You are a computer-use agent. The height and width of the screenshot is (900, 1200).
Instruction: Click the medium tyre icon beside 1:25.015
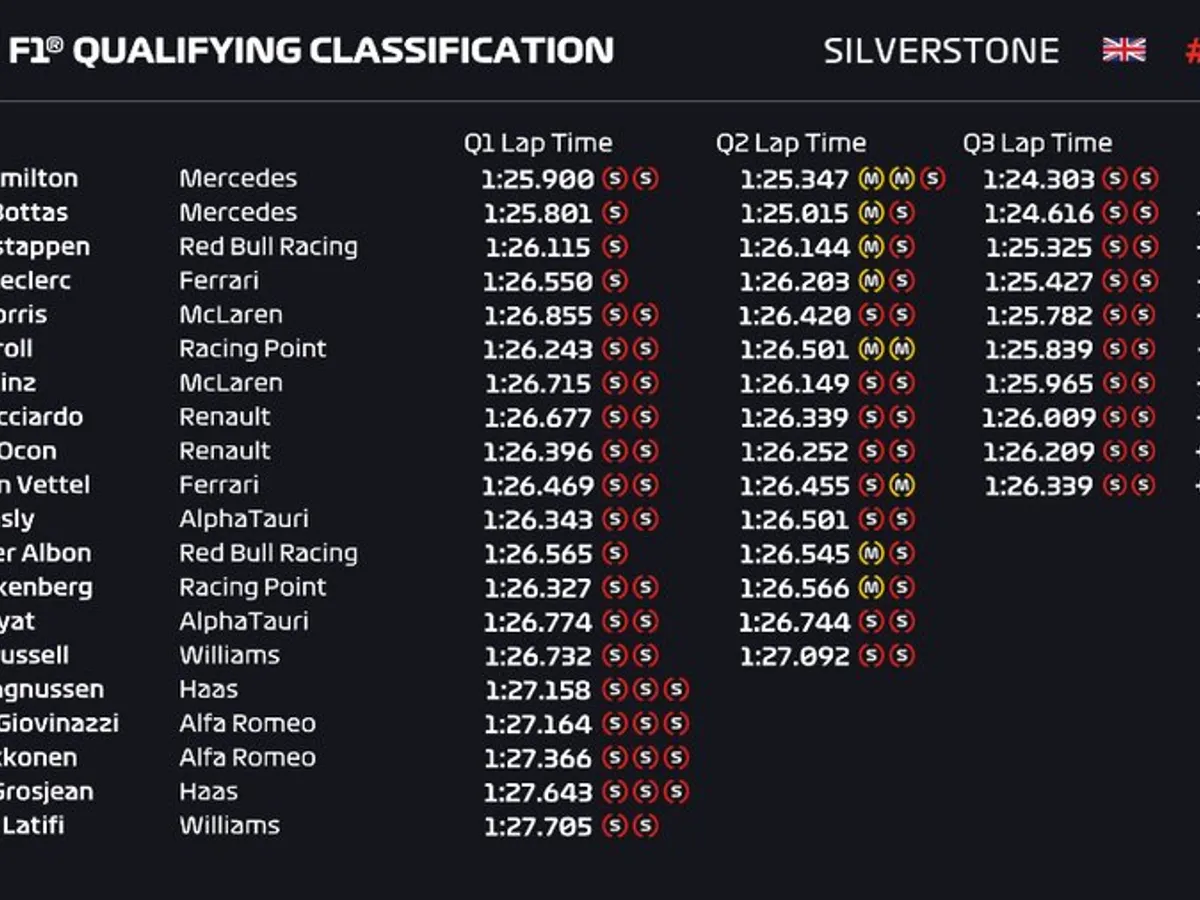pos(871,213)
